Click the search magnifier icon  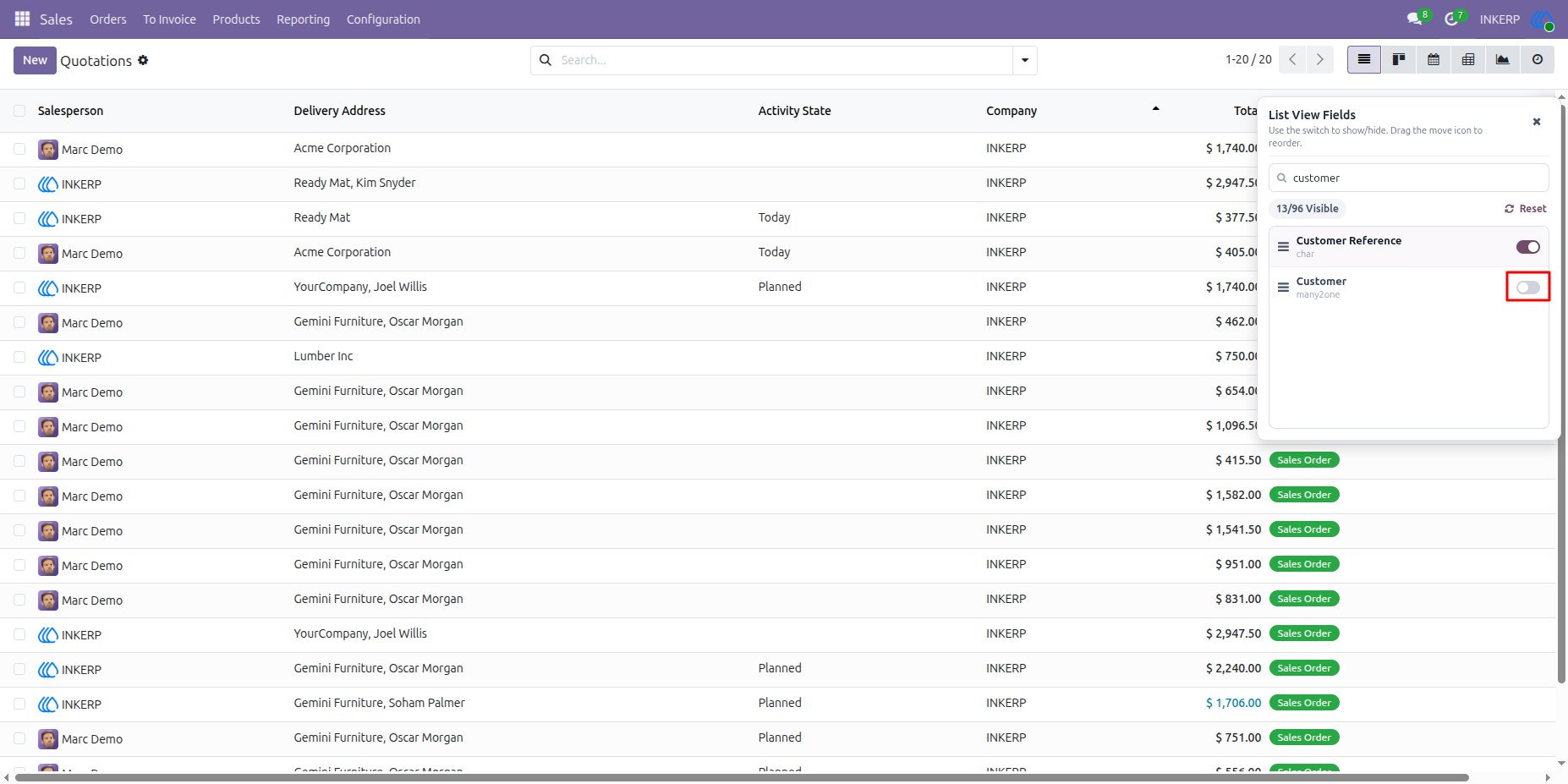[546, 60]
